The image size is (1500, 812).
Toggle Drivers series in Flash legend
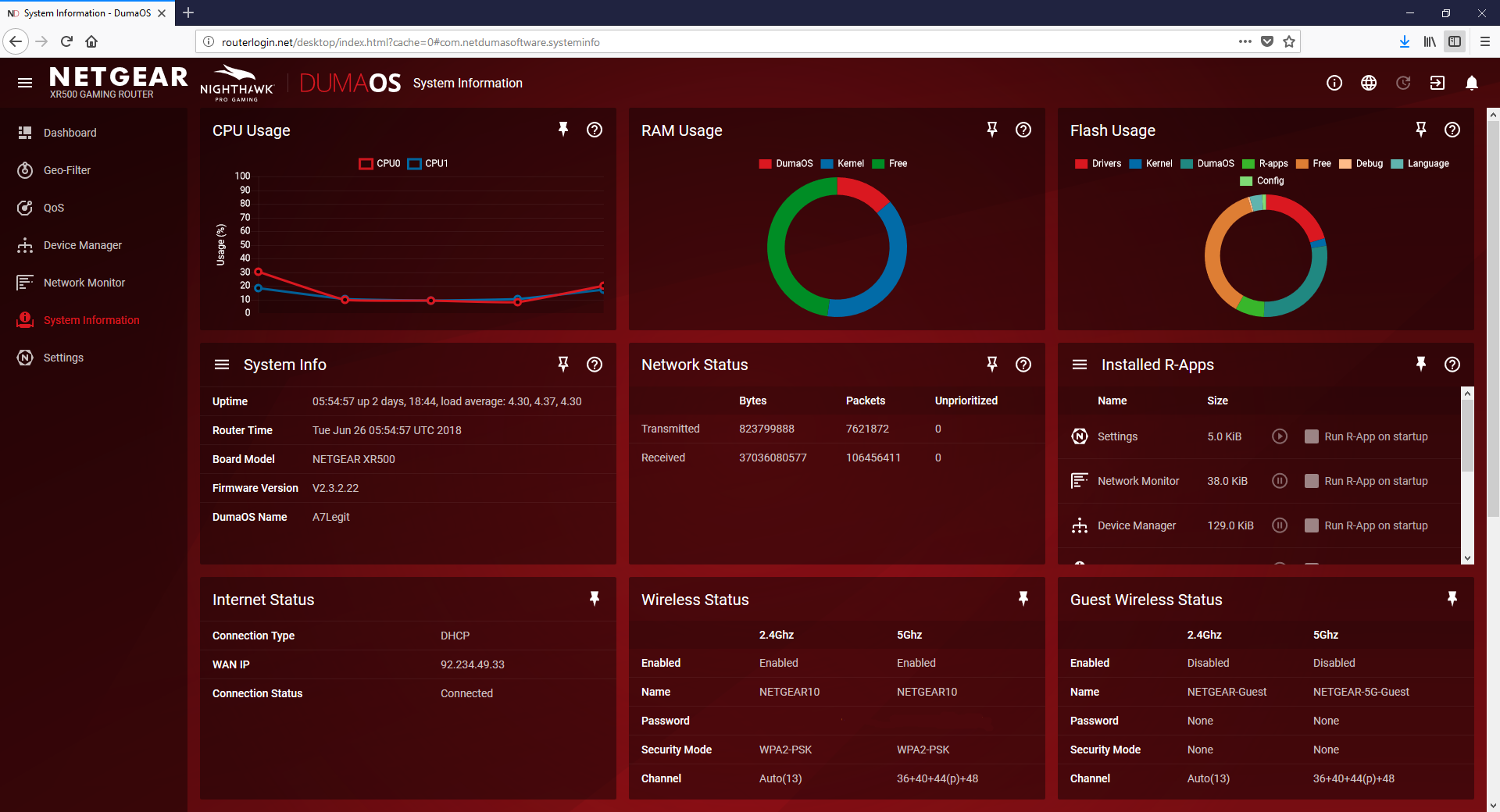[x=1098, y=163]
